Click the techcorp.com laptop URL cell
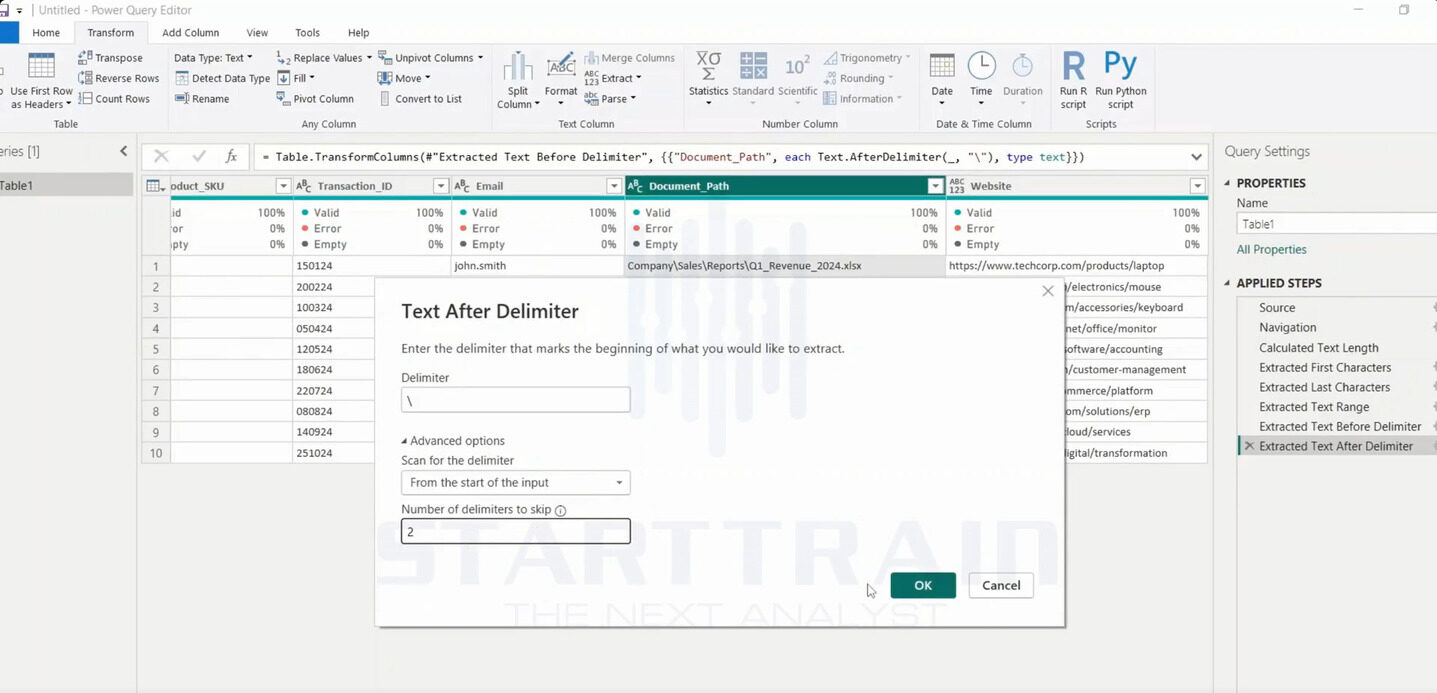 tap(1076, 266)
